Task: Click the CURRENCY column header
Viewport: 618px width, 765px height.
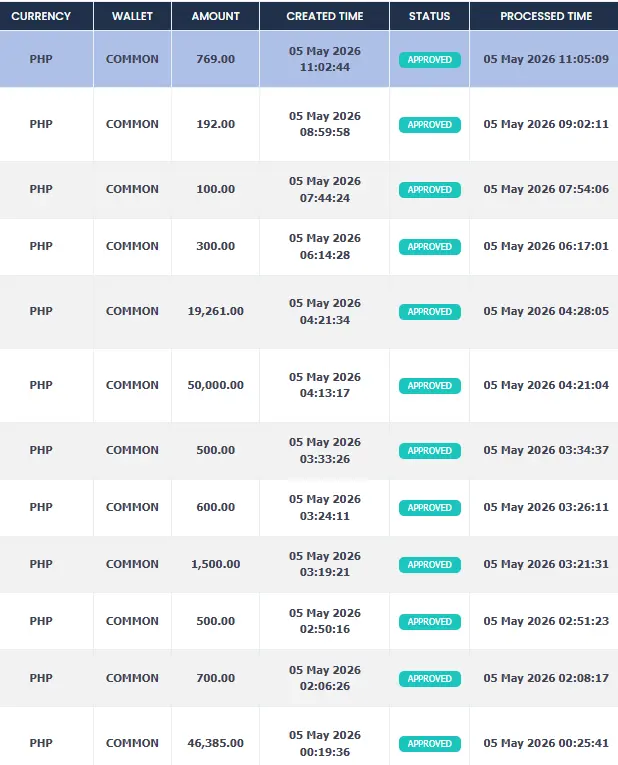Action: point(41,16)
